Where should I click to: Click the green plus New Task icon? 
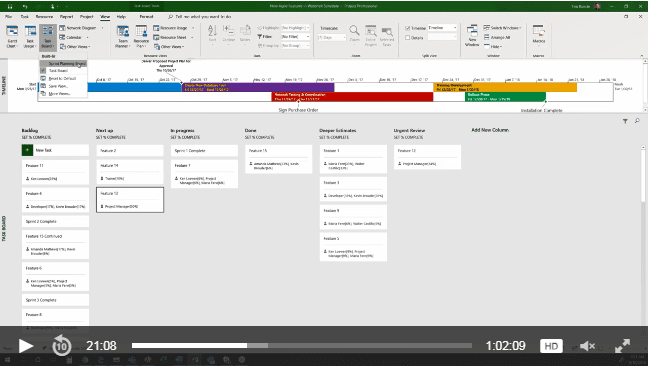(27, 150)
